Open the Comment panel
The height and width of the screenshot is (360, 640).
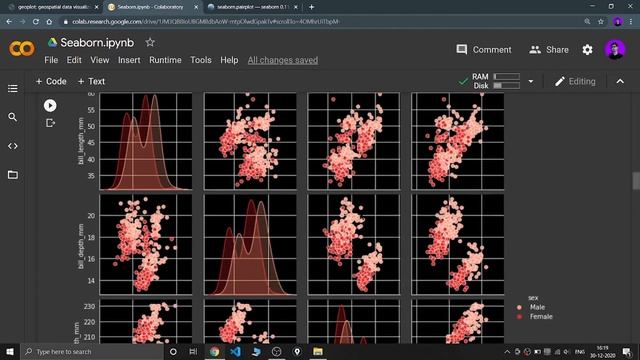pyautogui.click(x=484, y=50)
